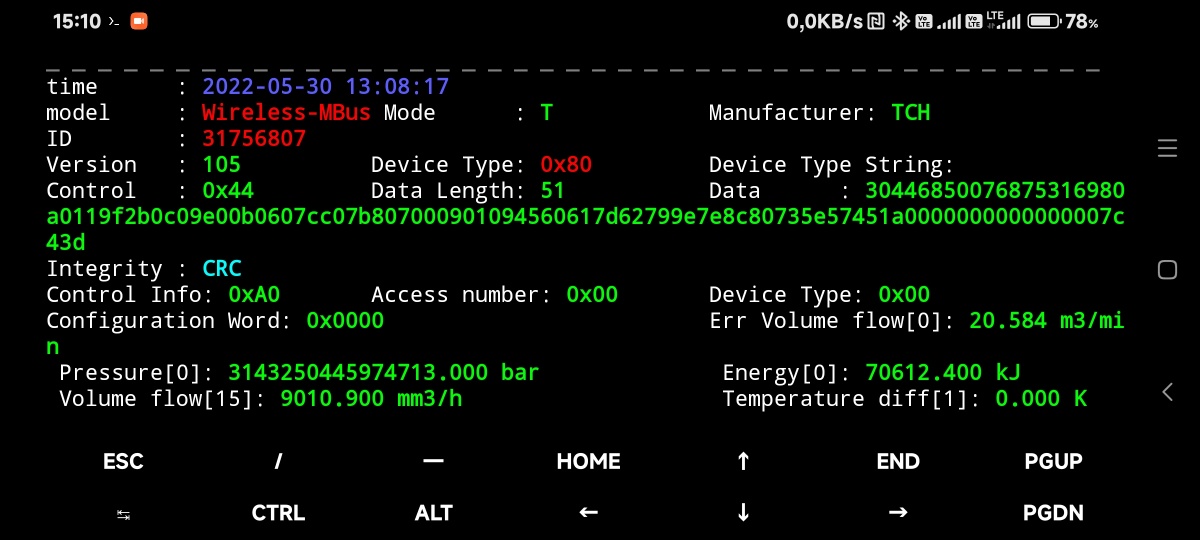Tap the Android home square button

[1167, 270]
